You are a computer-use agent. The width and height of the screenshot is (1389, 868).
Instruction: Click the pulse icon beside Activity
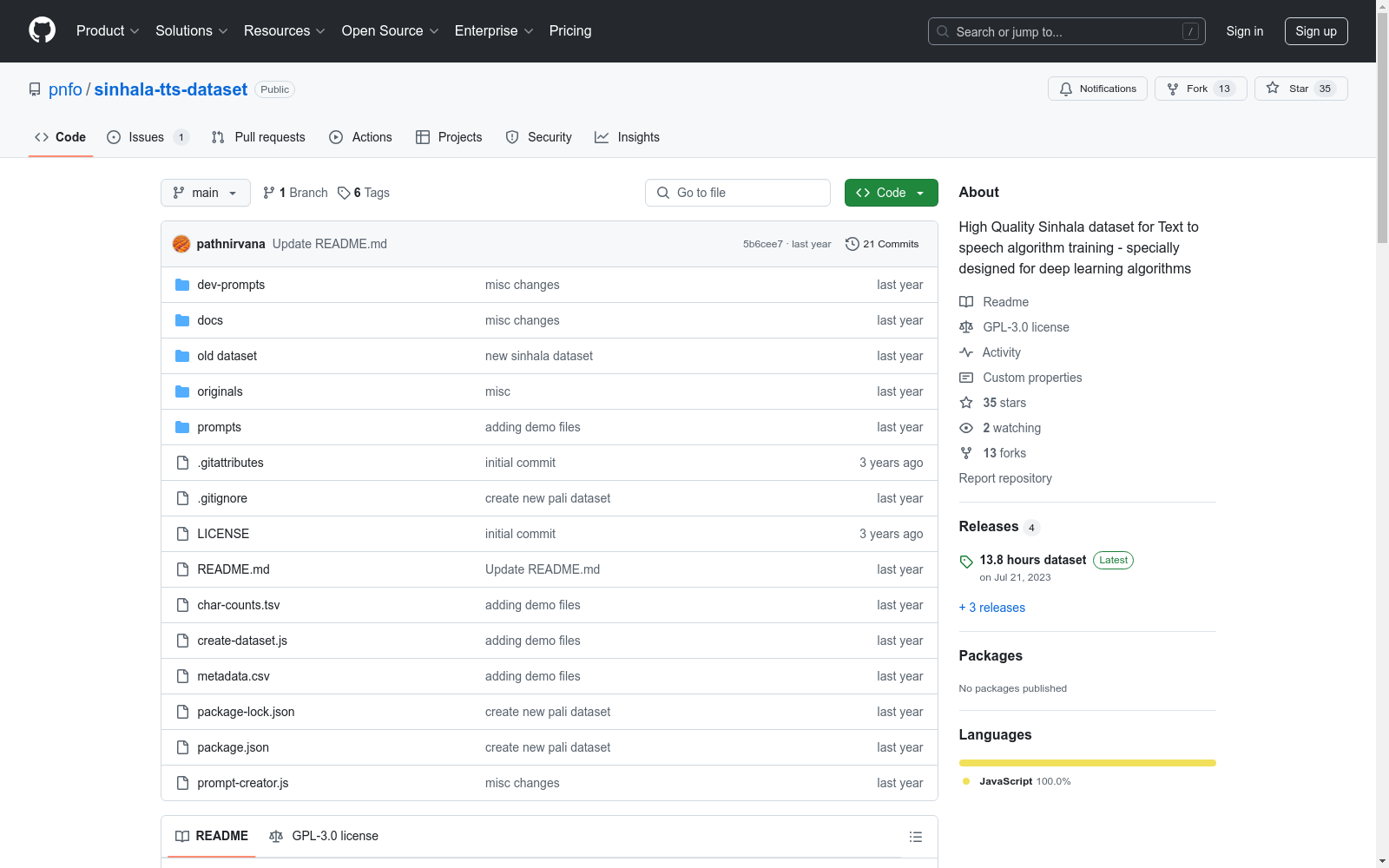pos(966,352)
